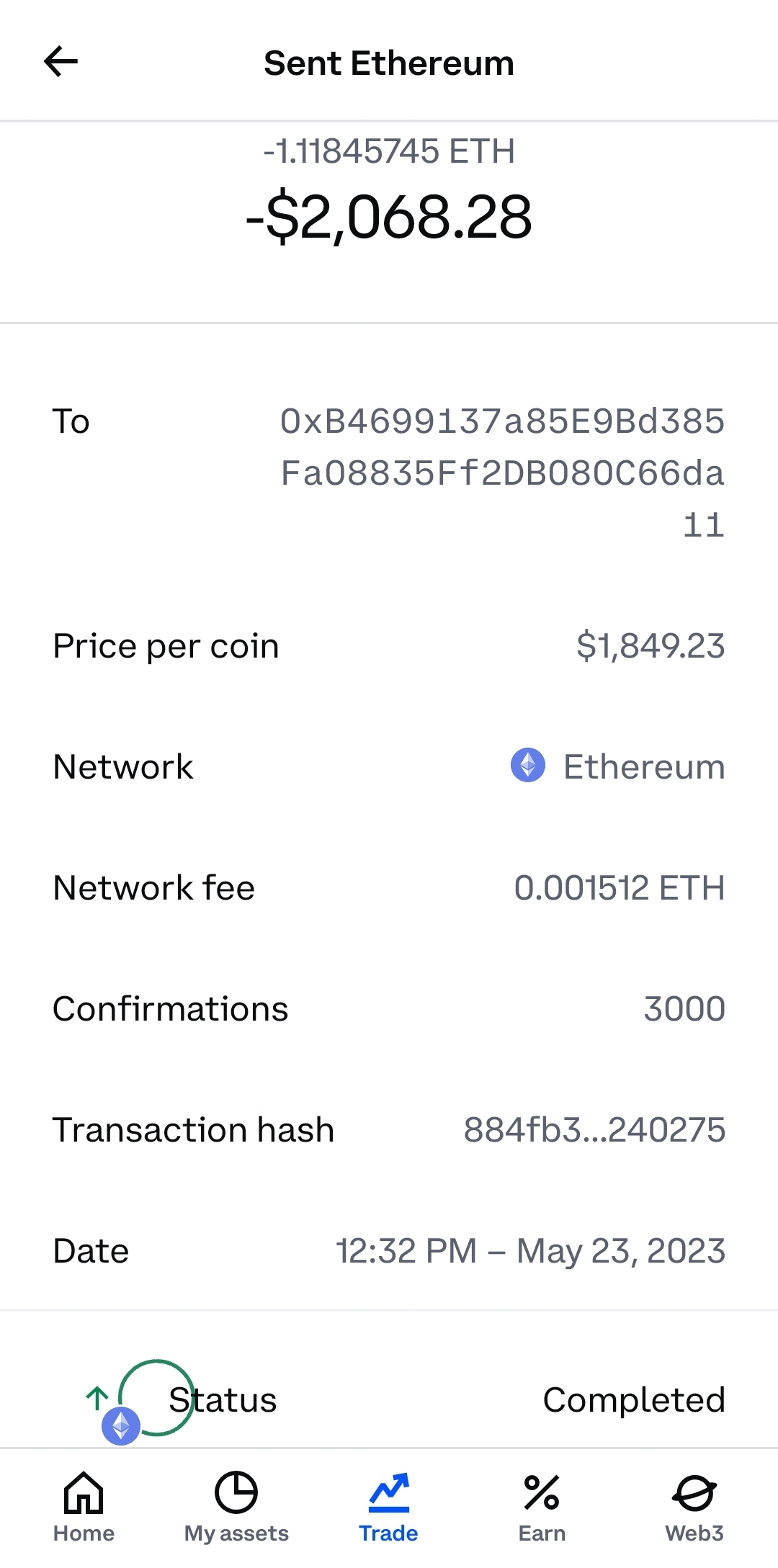Tap the Ethereum logo beside Network
This screenshot has width=778, height=1568.
click(528, 766)
